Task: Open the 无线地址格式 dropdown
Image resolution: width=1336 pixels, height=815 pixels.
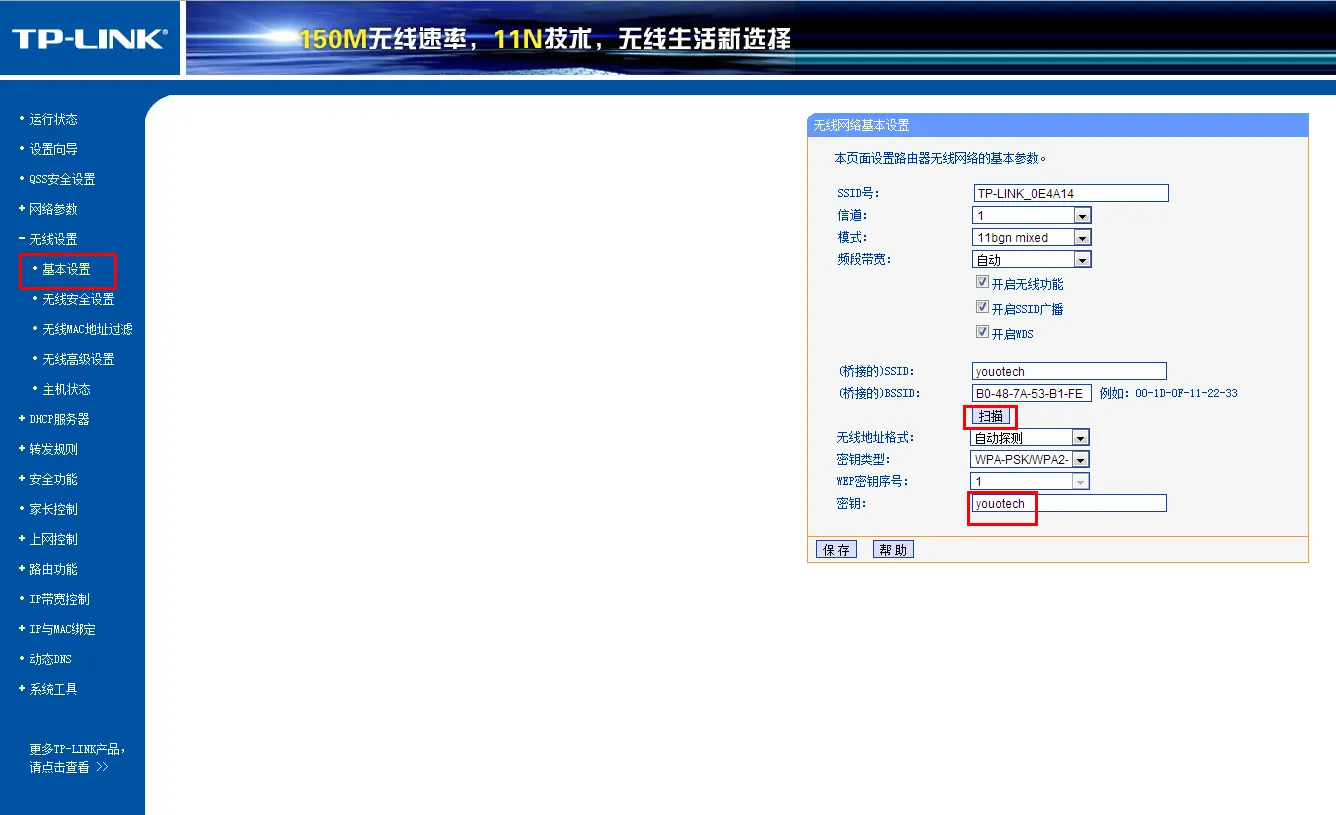Action: coord(1031,437)
